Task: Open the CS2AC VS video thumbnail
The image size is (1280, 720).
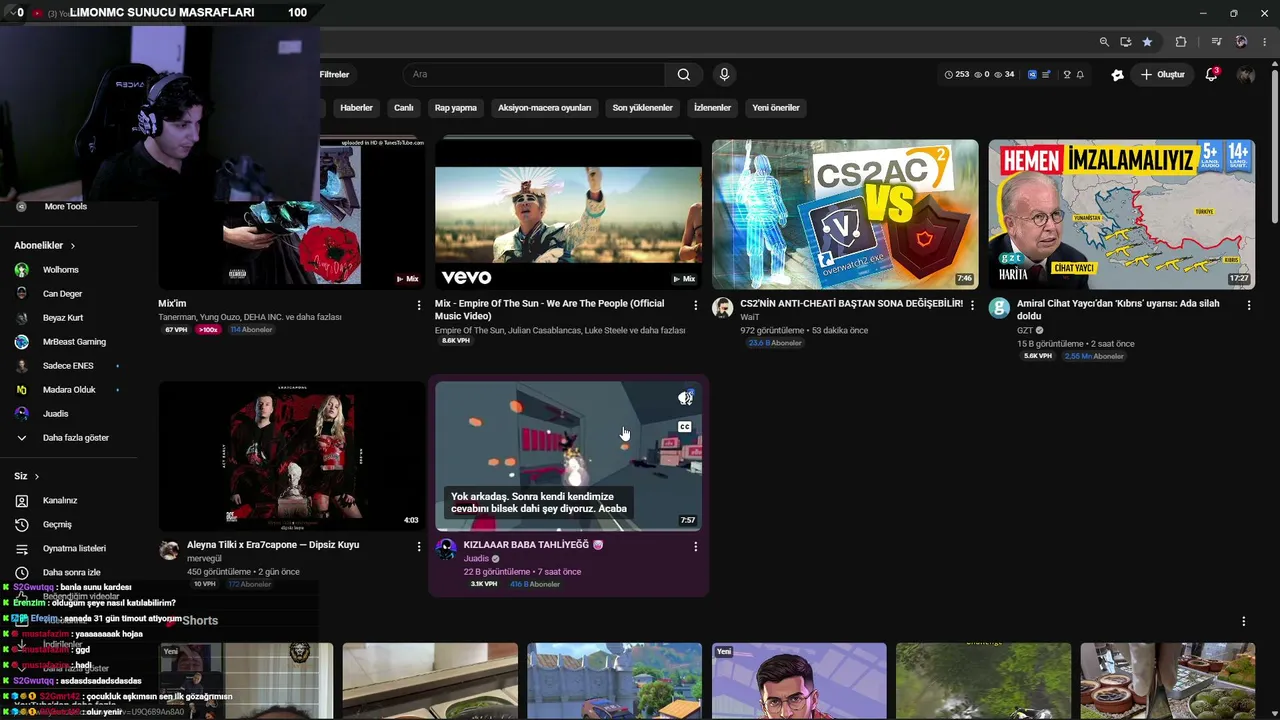Action: (x=845, y=214)
